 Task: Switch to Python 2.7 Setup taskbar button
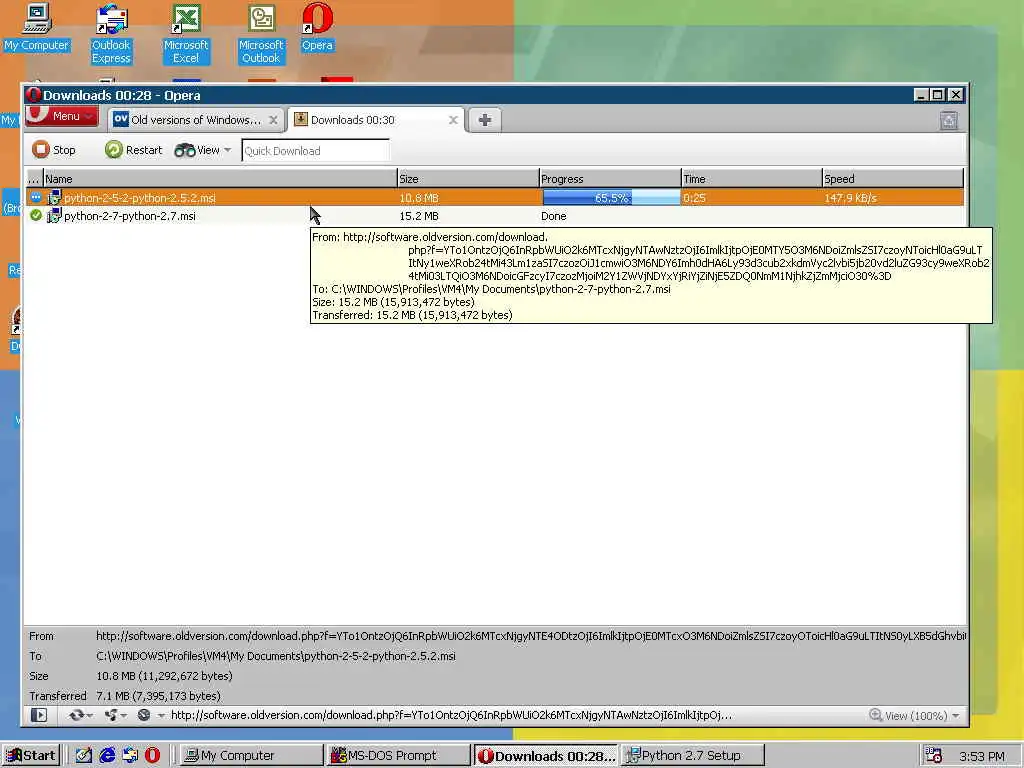click(x=694, y=756)
